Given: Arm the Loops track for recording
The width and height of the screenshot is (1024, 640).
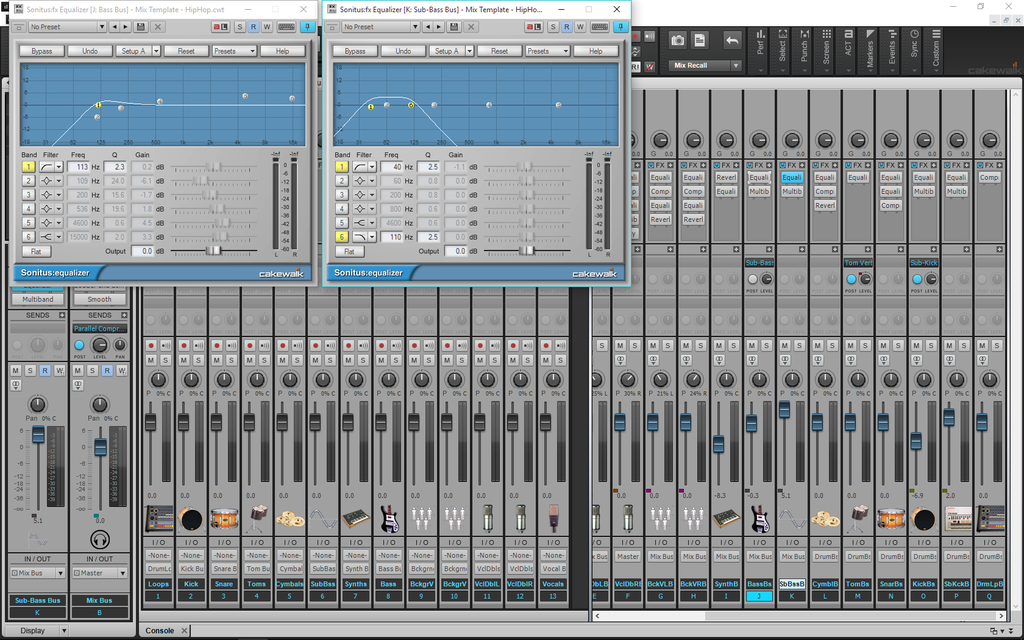Looking at the screenshot, I should tap(150, 345).
